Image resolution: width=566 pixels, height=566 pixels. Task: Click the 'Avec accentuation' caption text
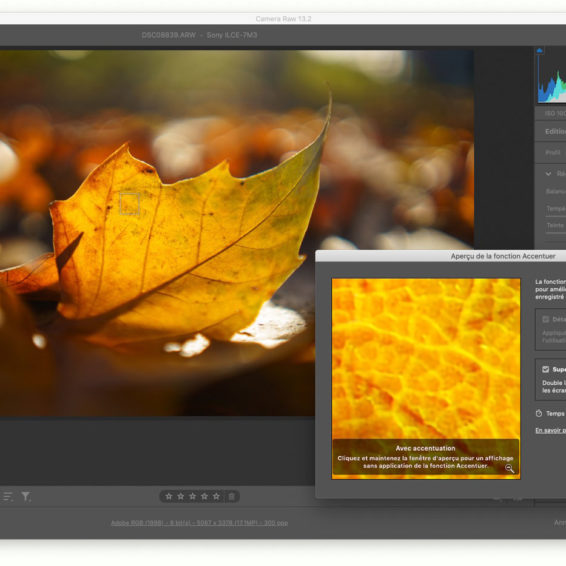pos(426,448)
